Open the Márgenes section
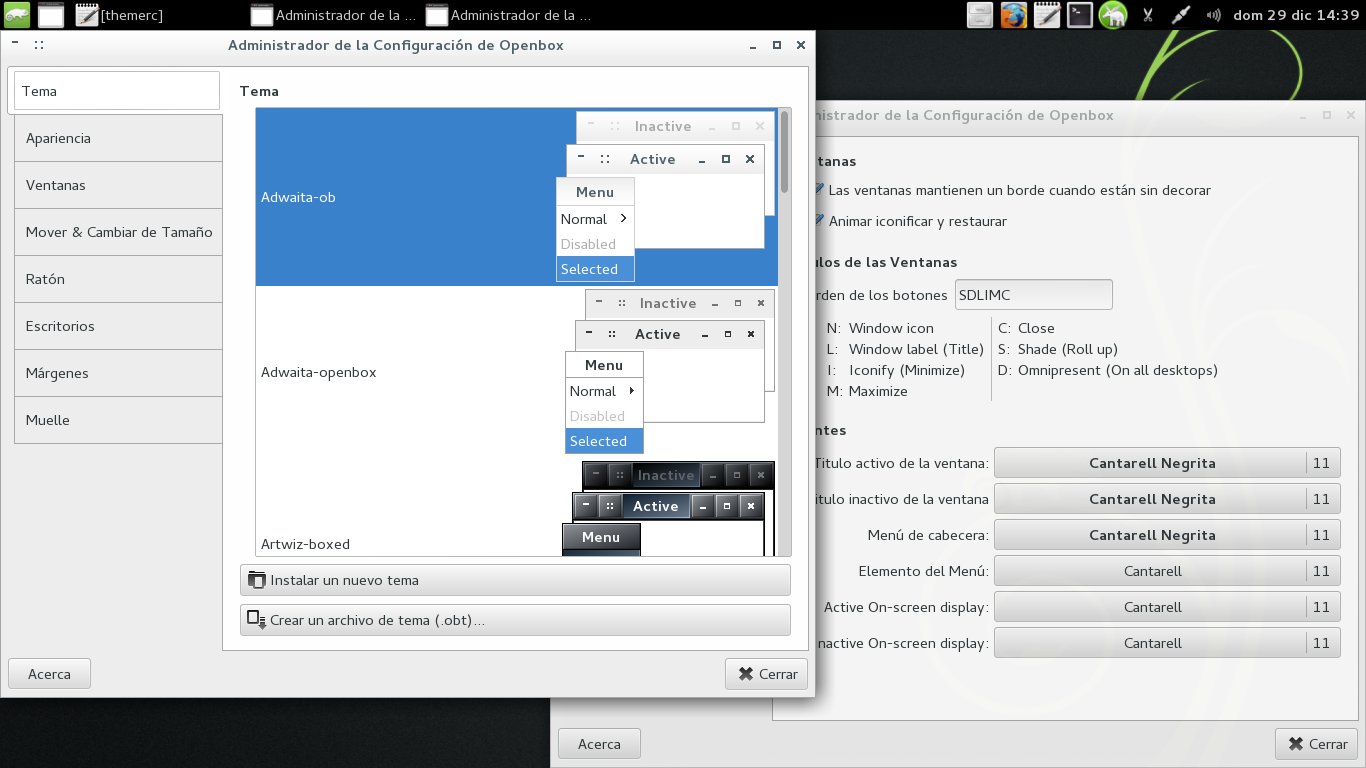The height and width of the screenshot is (768, 1366). [x=118, y=373]
